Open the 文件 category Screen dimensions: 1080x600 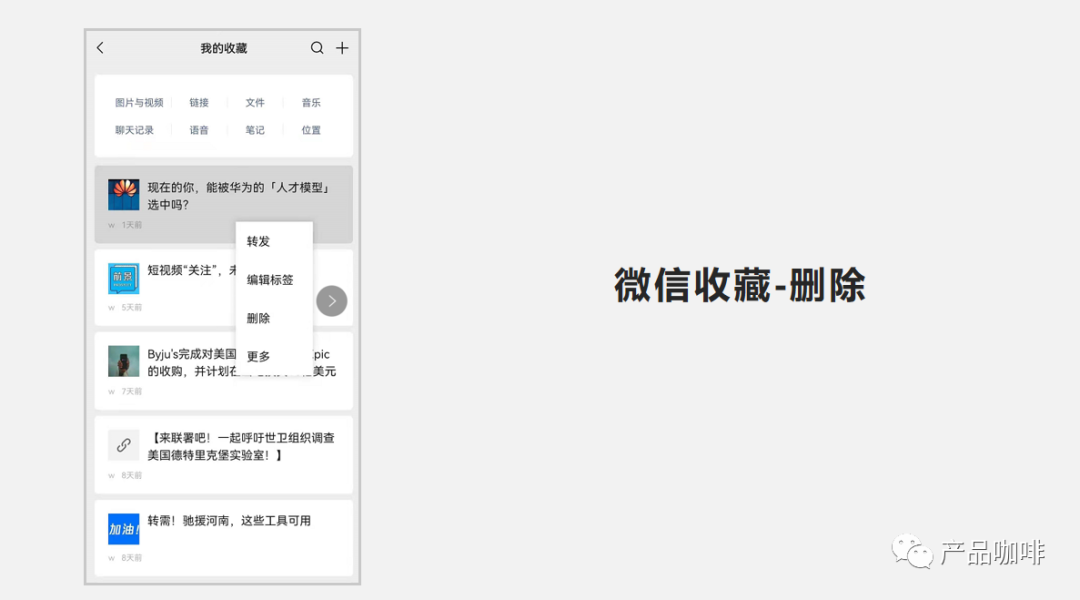[255, 103]
